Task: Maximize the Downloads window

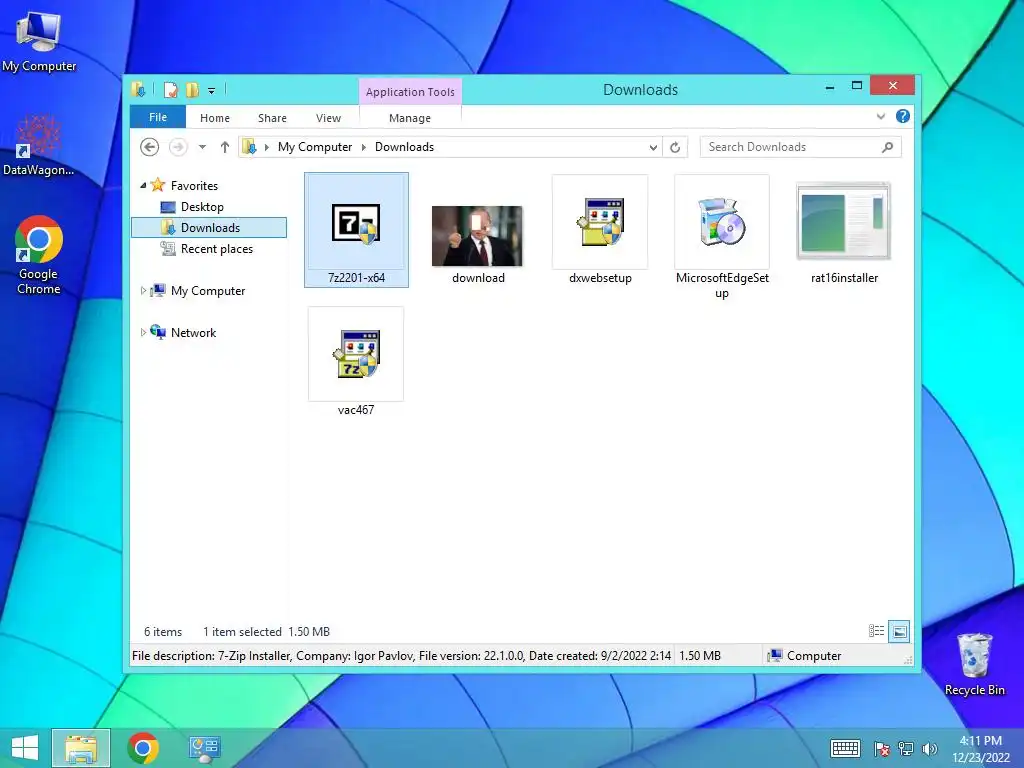Action: click(857, 86)
